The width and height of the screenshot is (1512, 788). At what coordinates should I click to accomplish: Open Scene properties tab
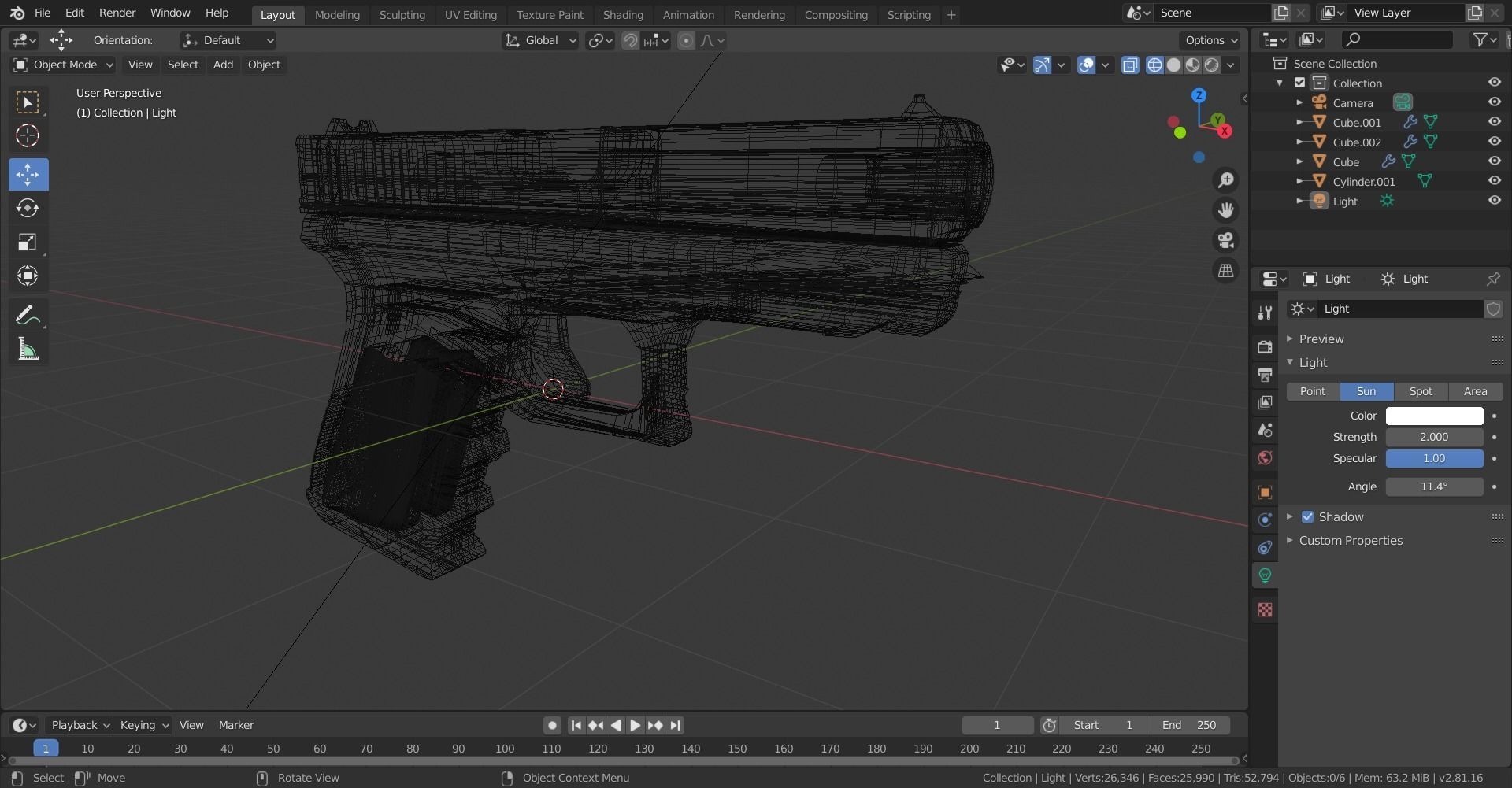[1265, 430]
